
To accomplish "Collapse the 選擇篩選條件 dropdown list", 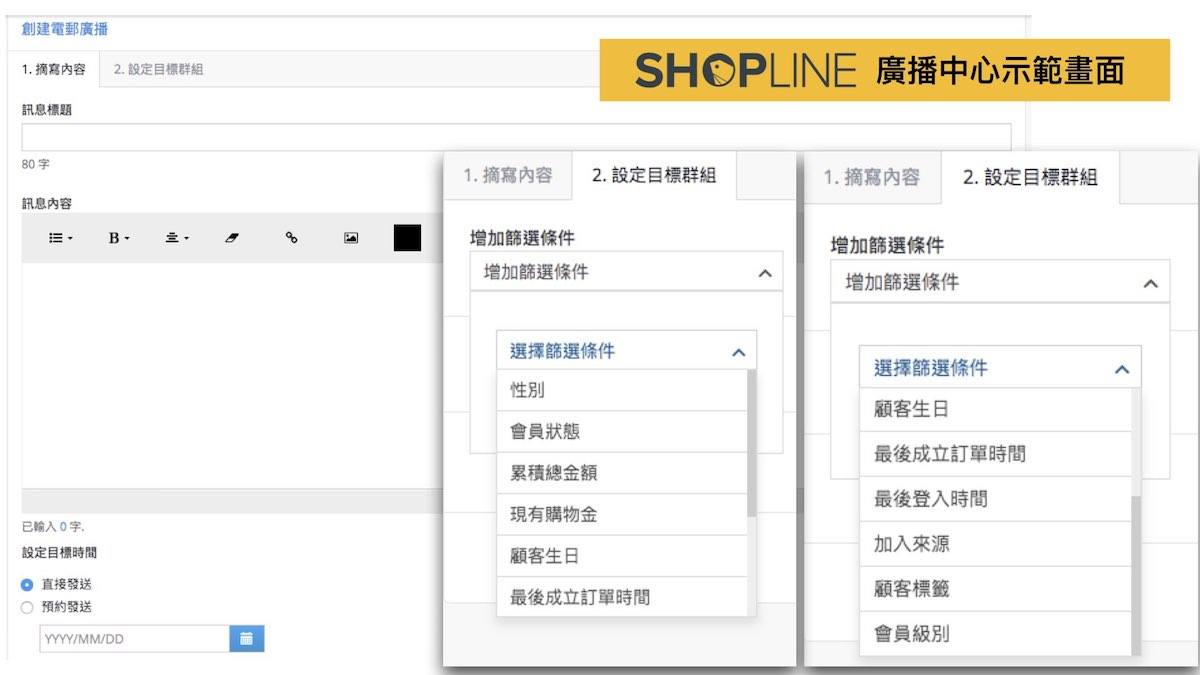I will point(738,351).
